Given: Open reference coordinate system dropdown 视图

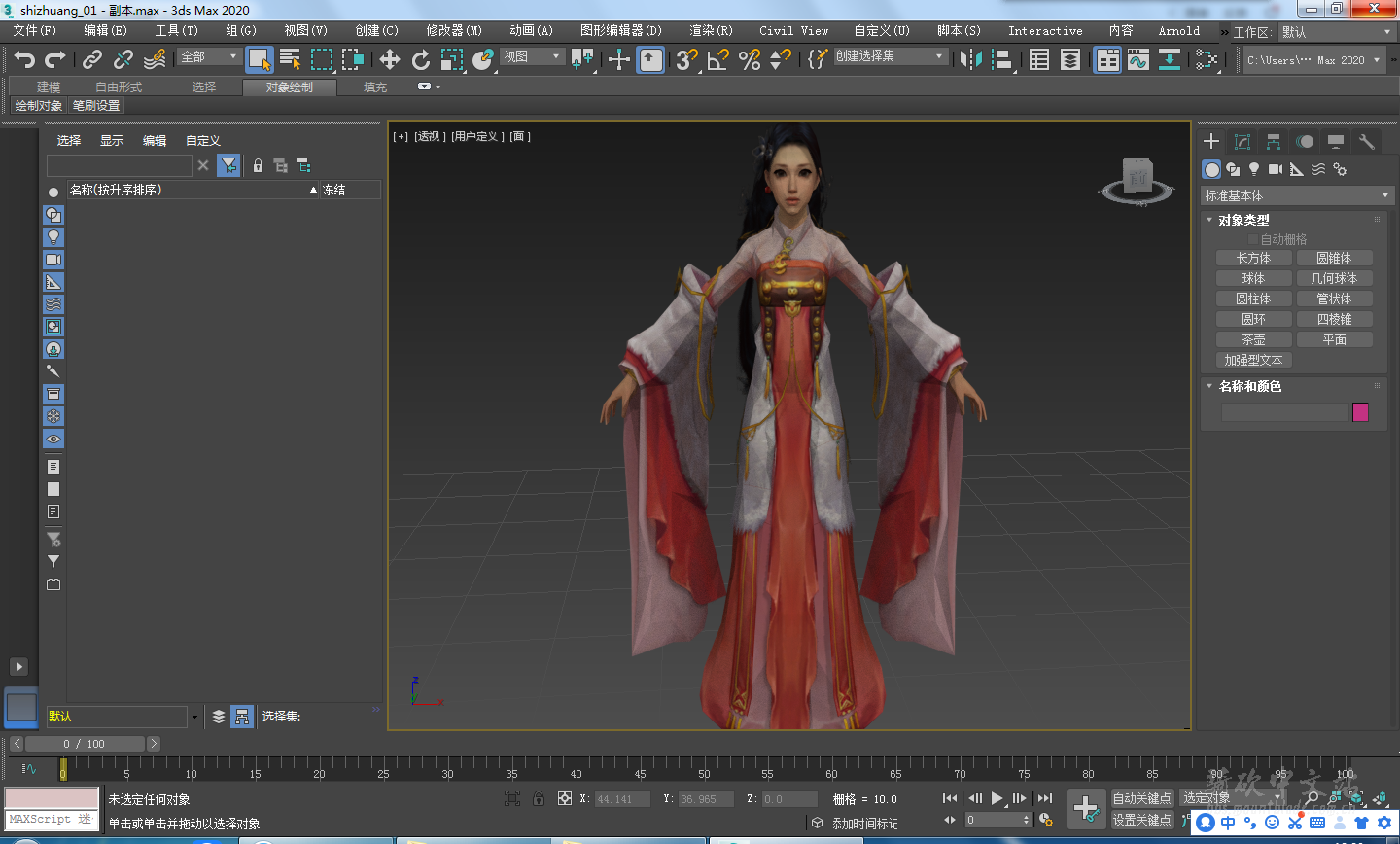Looking at the screenshot, I should click(x=532, y=56).
